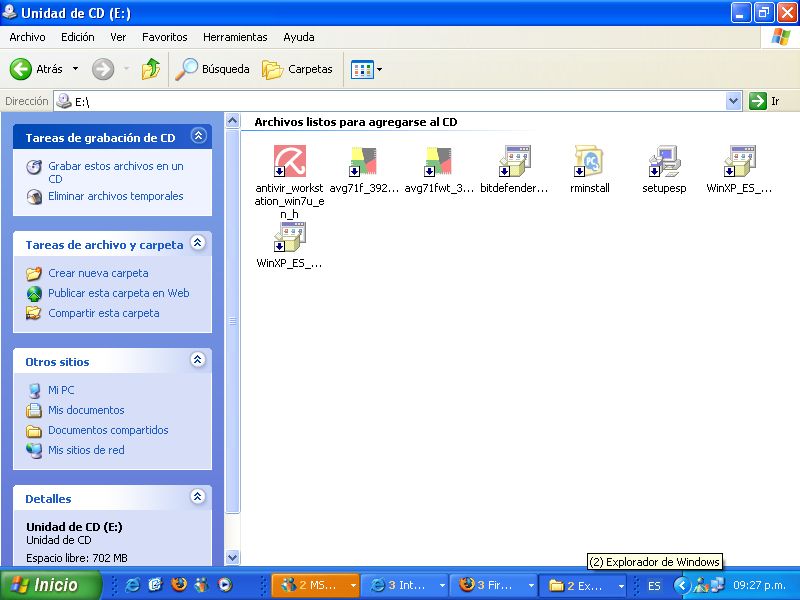Open the Views mode dropdown button
The image size is (800, 600).
(x=366, y=69)
